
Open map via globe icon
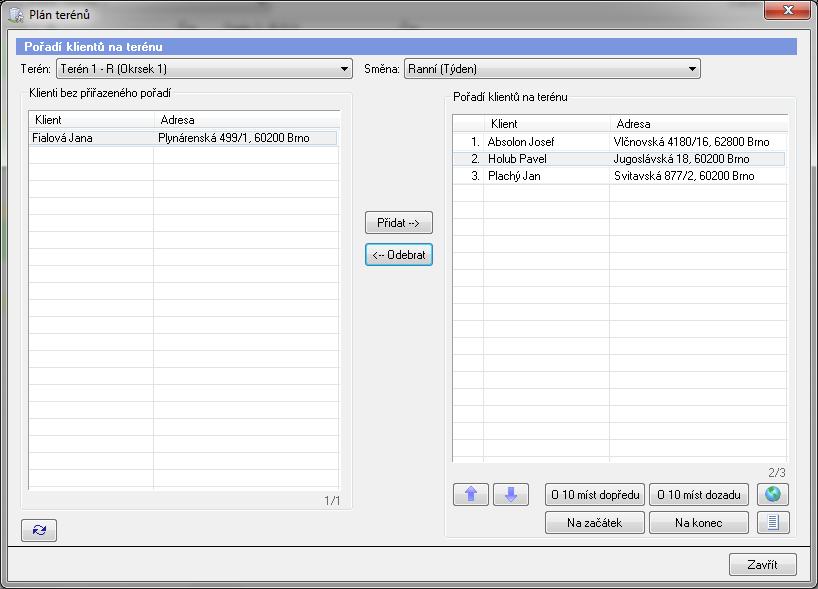[x=773, y=494]
